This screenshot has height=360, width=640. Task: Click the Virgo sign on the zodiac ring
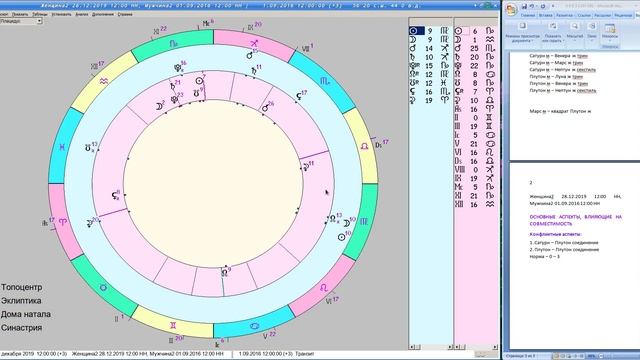point(364,221)
